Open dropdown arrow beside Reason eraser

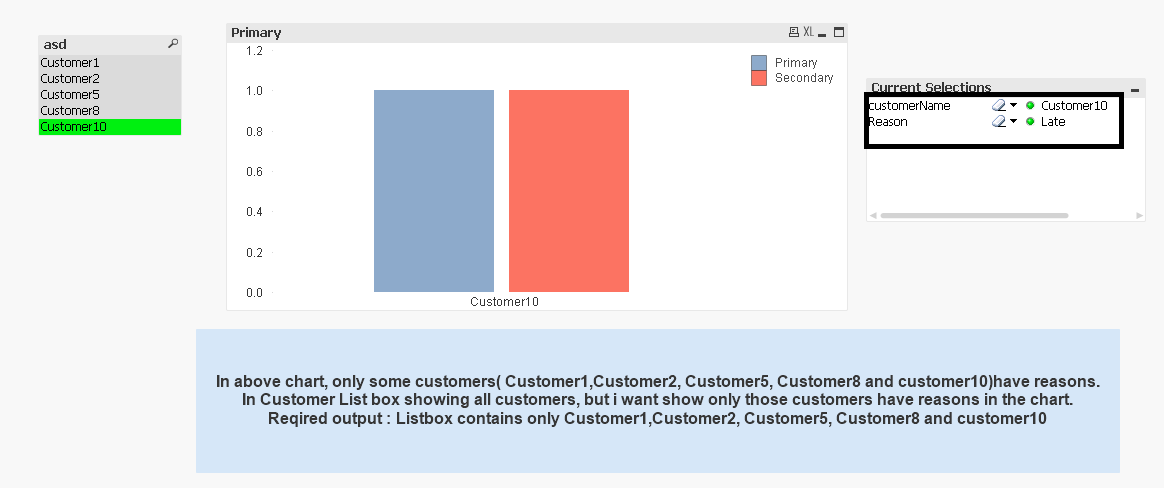click(x=1013, y=122)
